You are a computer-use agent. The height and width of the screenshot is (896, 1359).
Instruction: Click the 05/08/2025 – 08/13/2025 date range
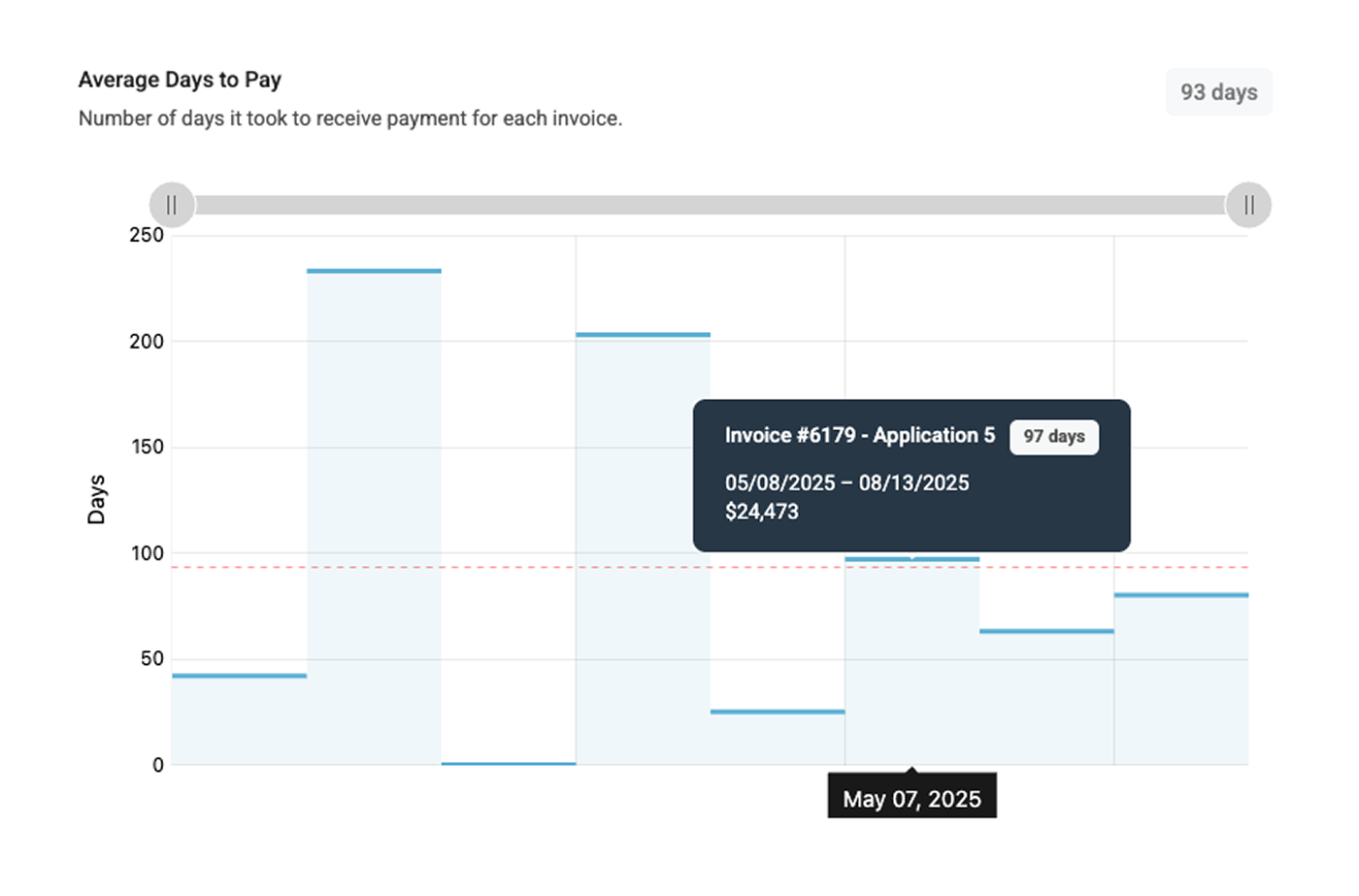click(x=846, y=482)
